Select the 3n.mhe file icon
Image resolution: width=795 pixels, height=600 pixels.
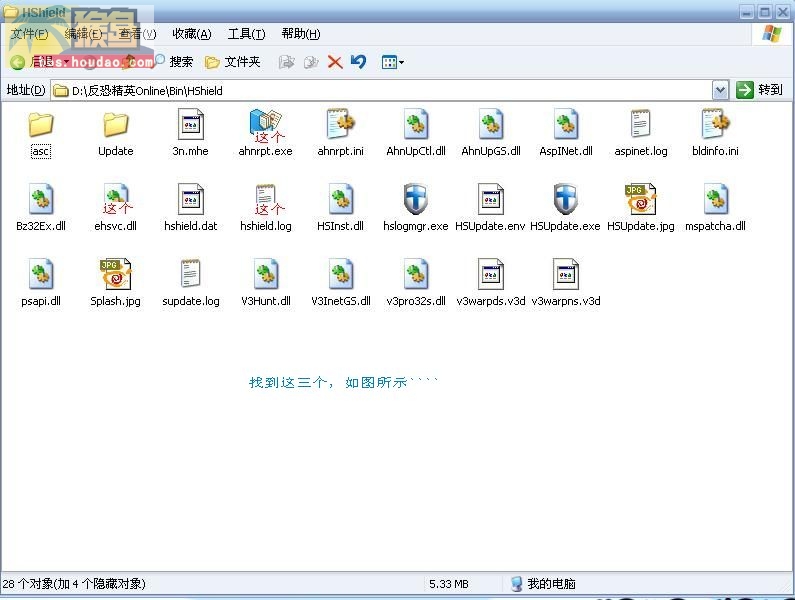[x=191, y=124]
